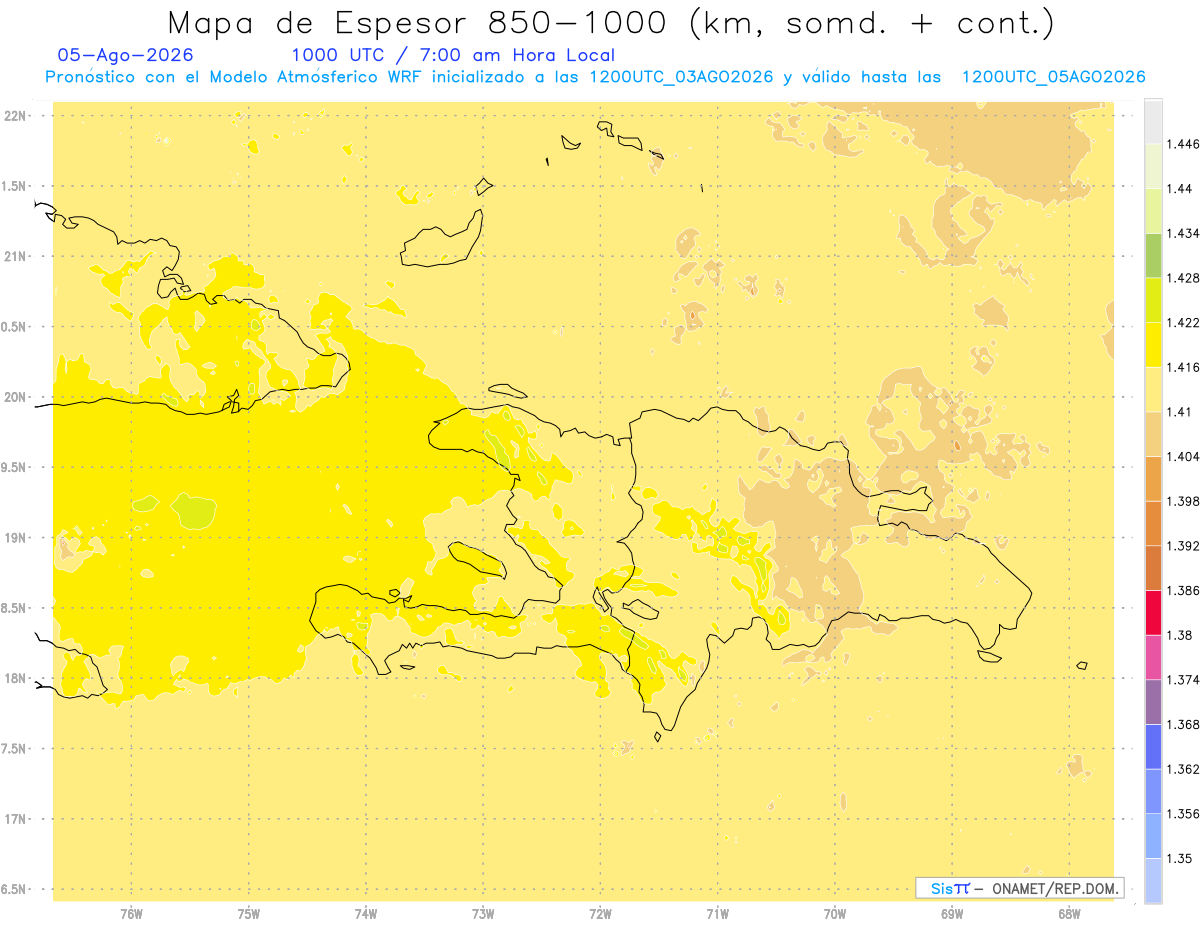This screenshot has height=927, width=1200.
Task: Click the legend value "1.35"
Action: pyautogui.click(x=1179, y=859)
